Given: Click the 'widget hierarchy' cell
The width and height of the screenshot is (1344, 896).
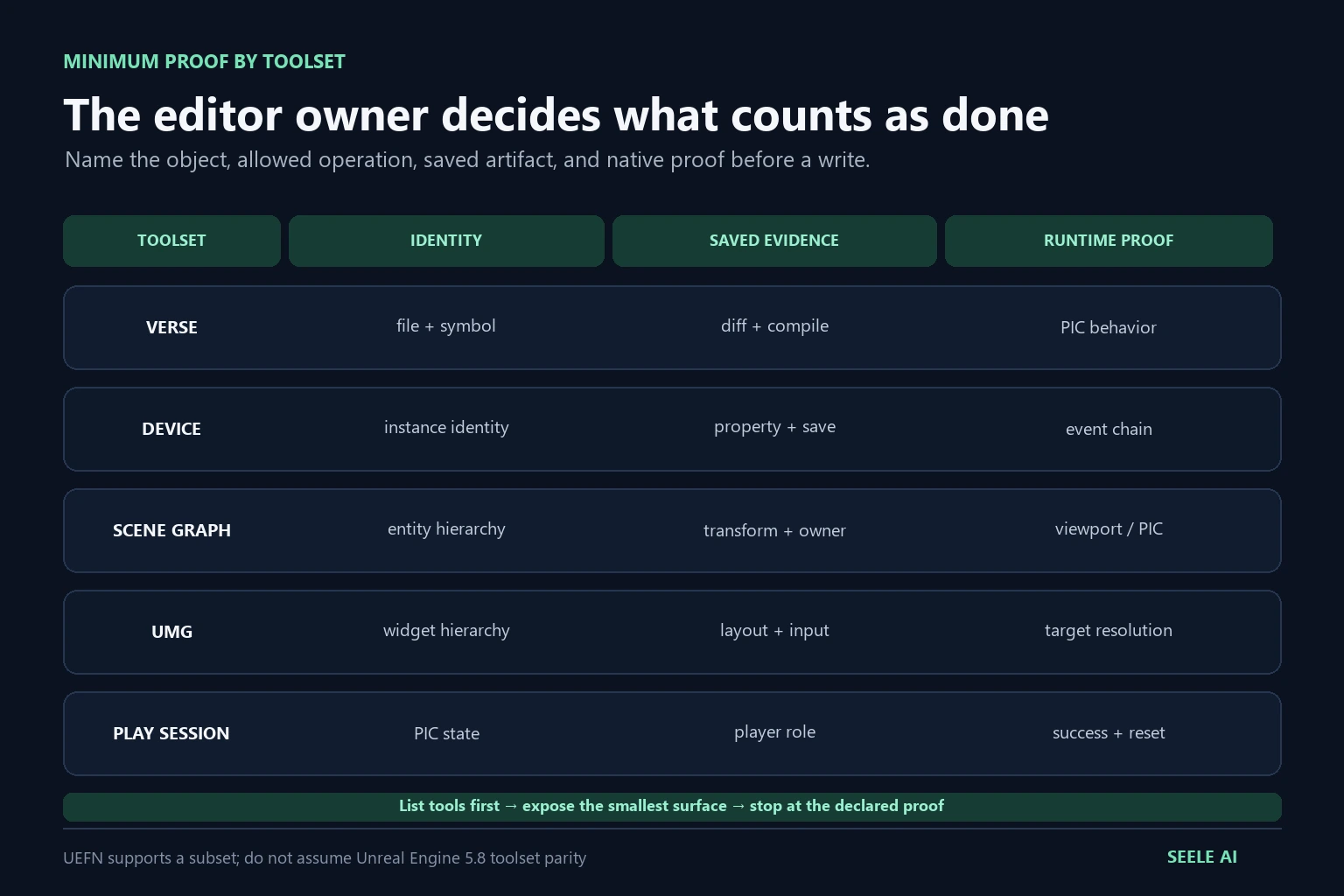Looking at the screenshot, I should tap(446, 630).
